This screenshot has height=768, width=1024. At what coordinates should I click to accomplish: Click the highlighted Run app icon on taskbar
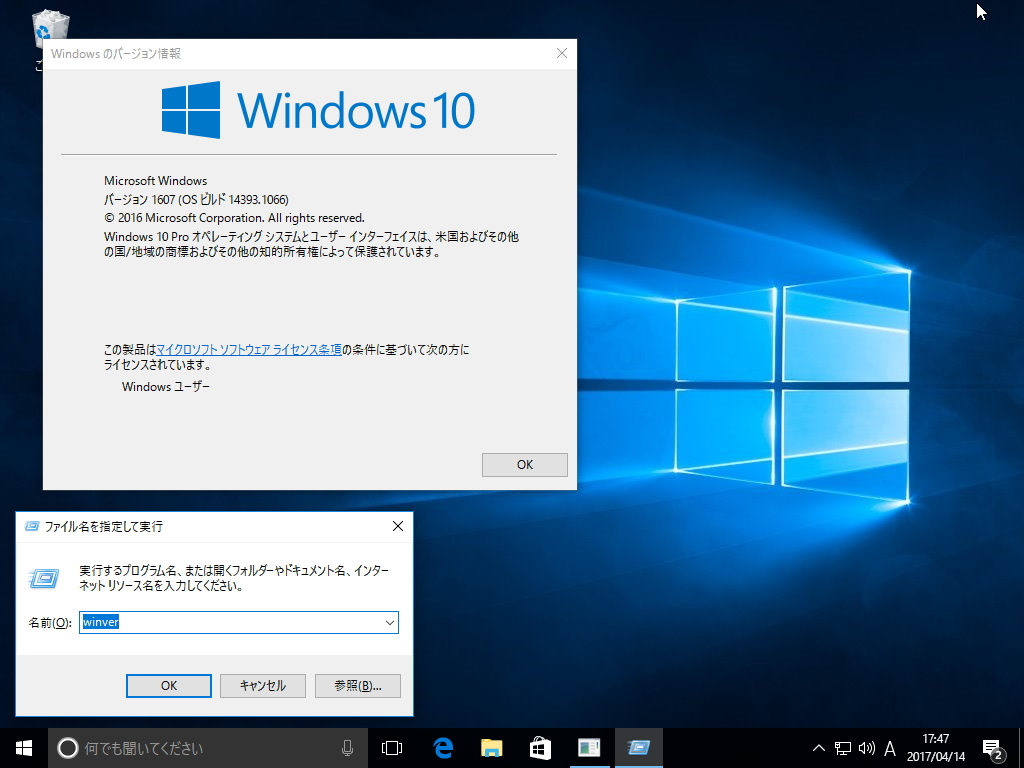638,747
